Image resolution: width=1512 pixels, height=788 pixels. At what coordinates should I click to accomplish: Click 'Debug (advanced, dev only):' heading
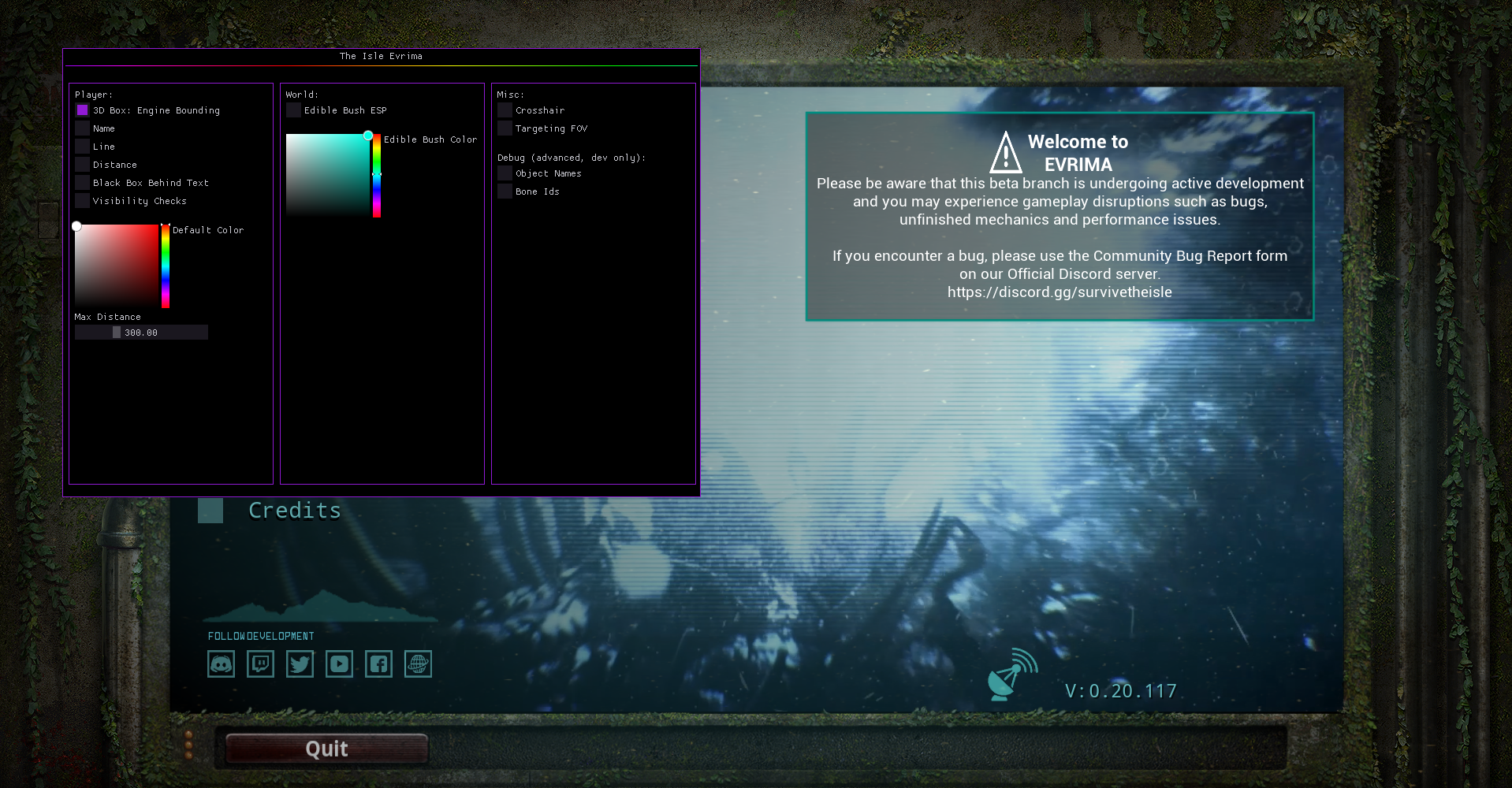tap(572, 158)
